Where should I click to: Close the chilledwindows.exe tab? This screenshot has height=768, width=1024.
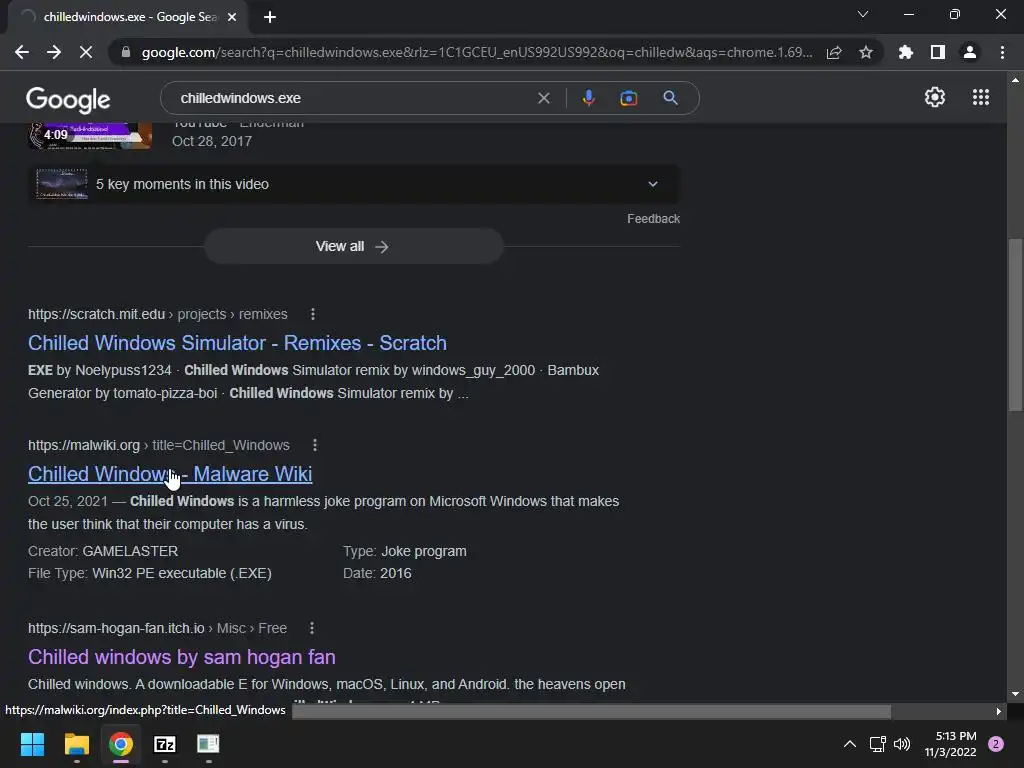coord(232,17)
